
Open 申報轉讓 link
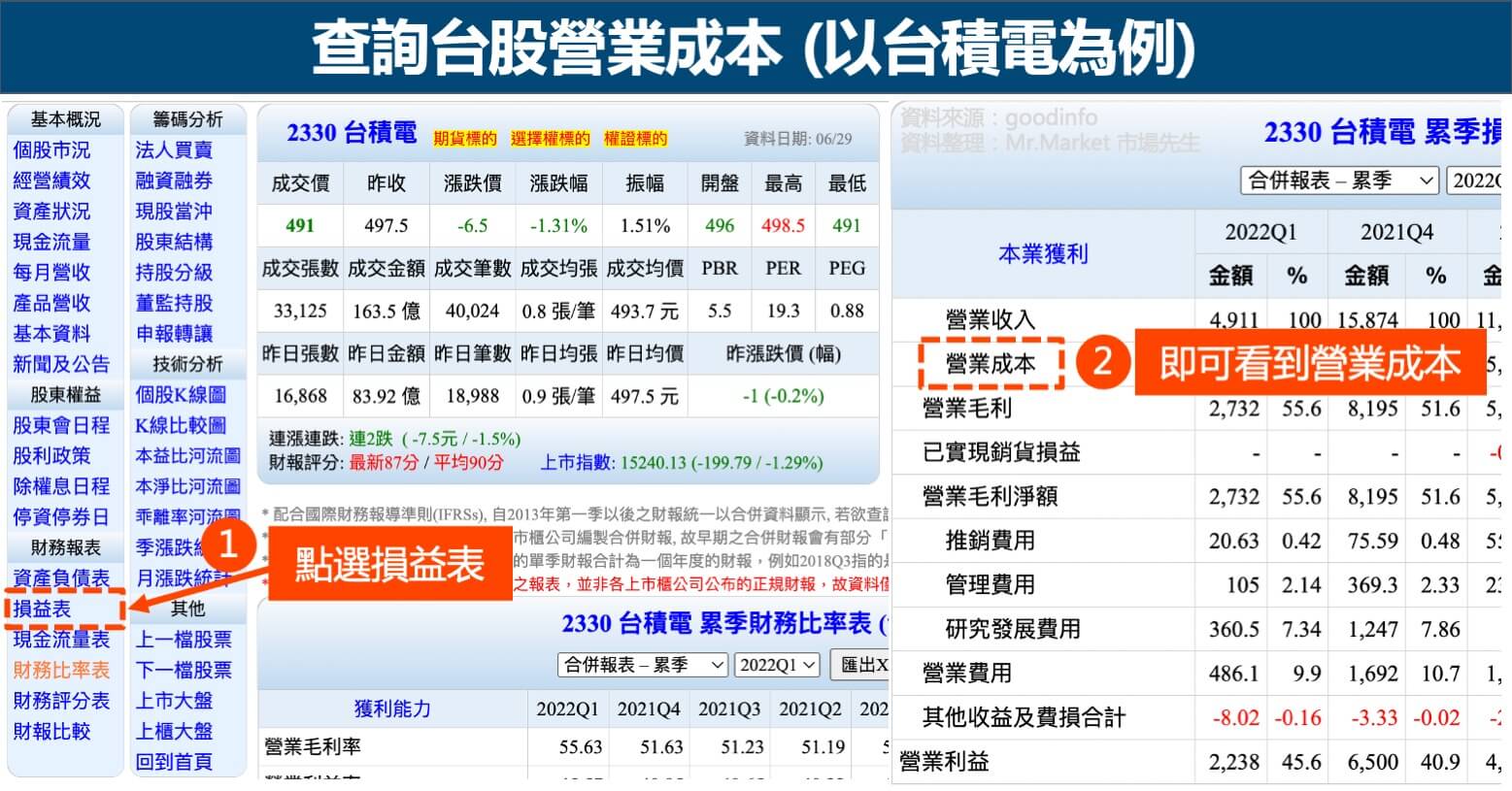(x=174, y=334)
